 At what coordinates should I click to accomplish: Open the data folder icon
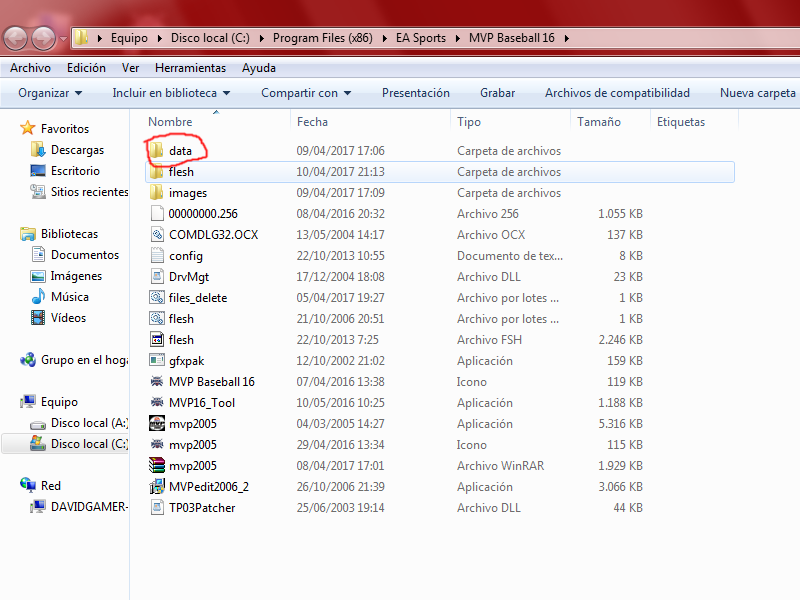click(156, 151)
